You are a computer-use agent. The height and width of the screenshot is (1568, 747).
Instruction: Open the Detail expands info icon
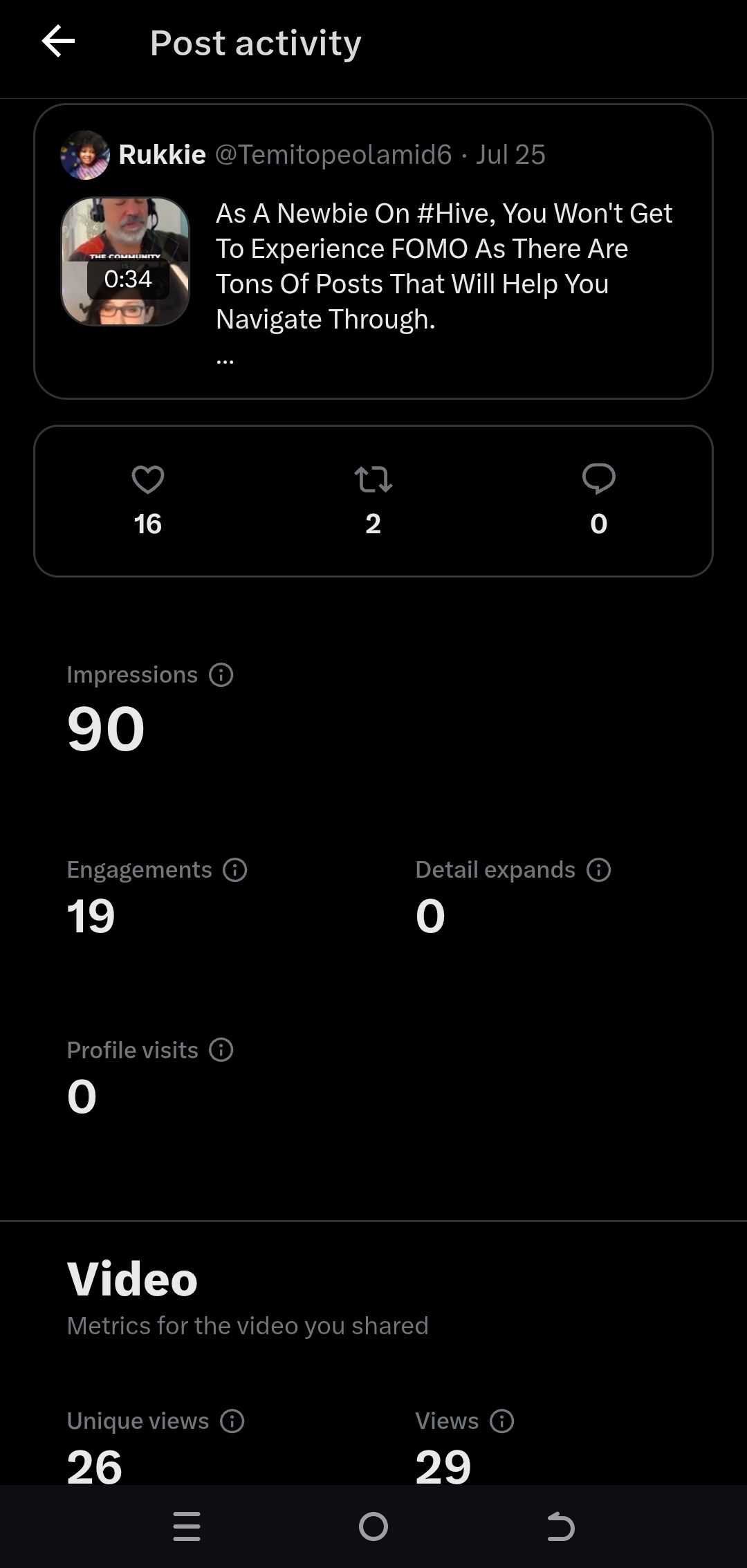[x=599, y=869]
